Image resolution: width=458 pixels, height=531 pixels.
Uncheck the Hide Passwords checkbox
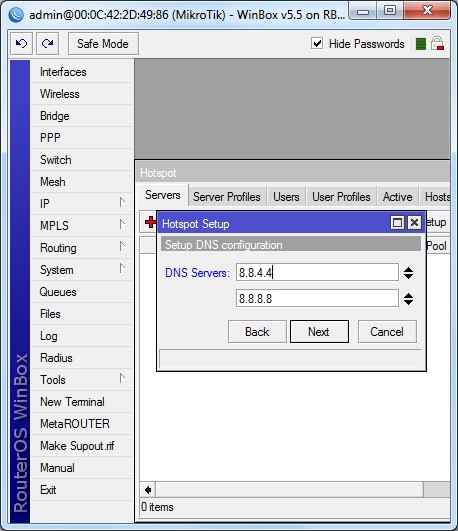tap(317, 43)
